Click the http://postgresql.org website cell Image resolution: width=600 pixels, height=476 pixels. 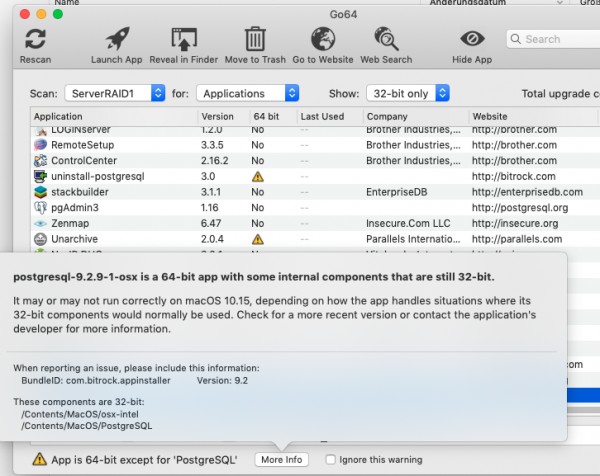(520, 208)
